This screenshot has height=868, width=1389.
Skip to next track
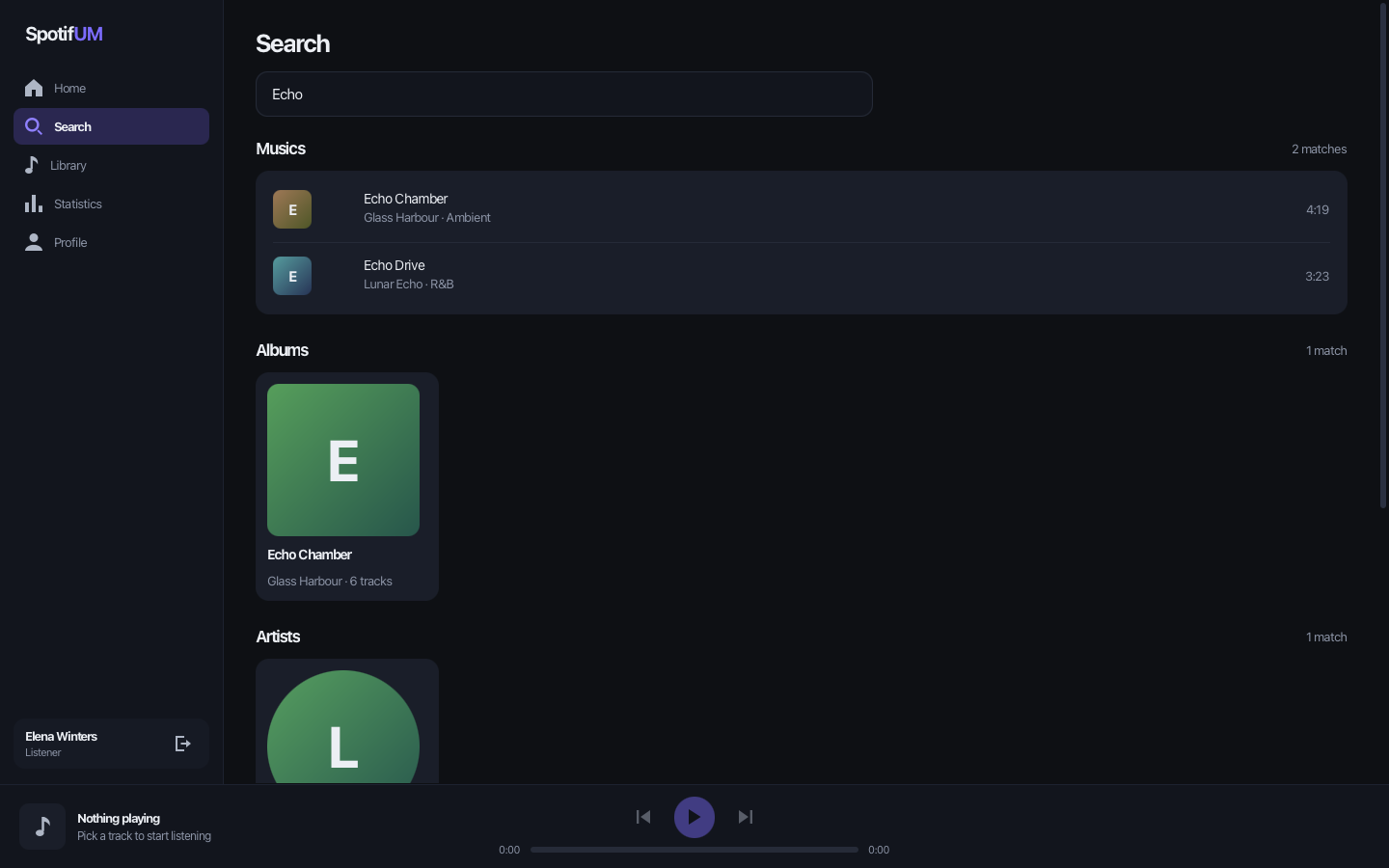(746, 817)
